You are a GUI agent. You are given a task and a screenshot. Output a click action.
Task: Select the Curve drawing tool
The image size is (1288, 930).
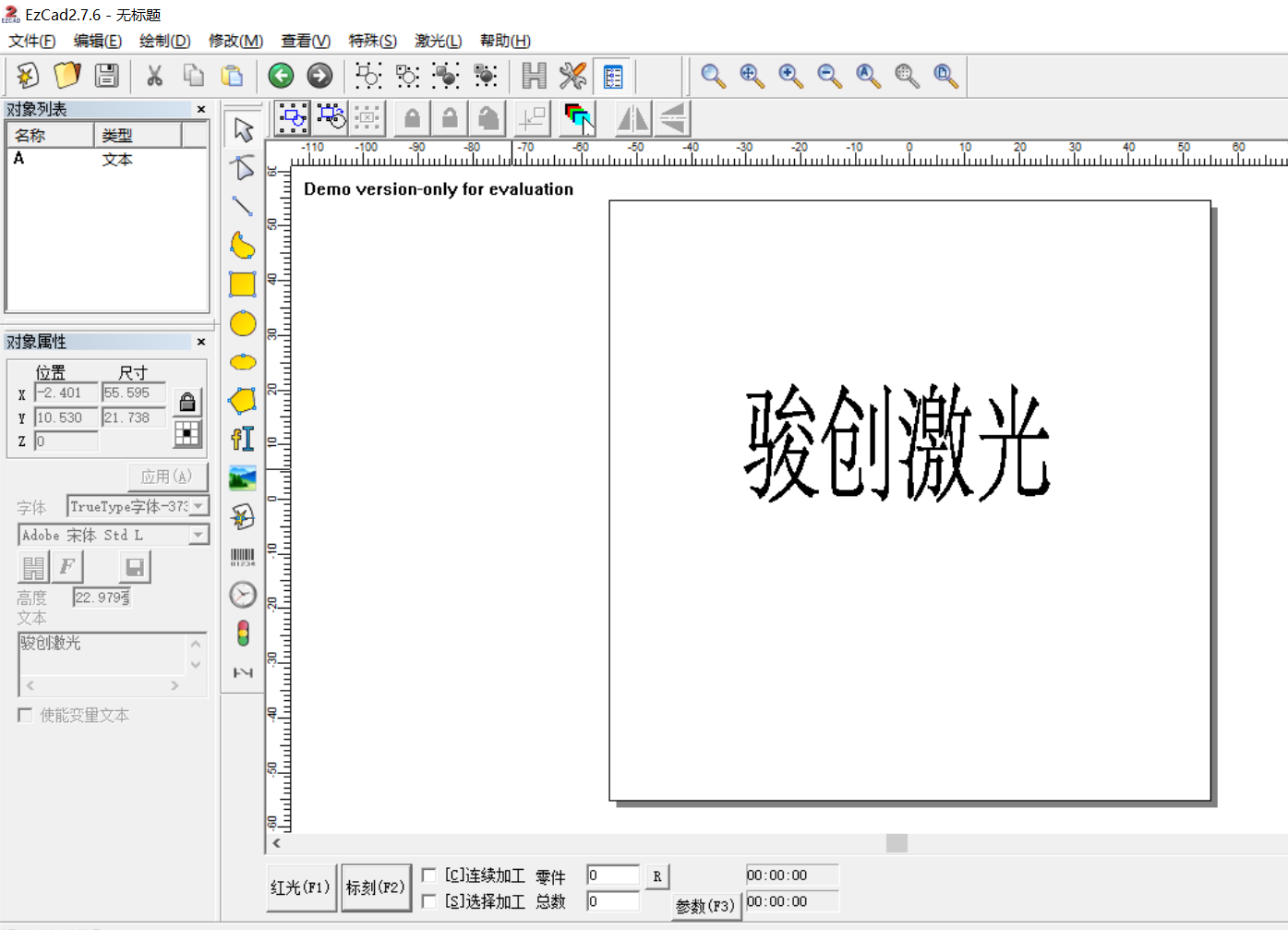(x=243, y=246)
